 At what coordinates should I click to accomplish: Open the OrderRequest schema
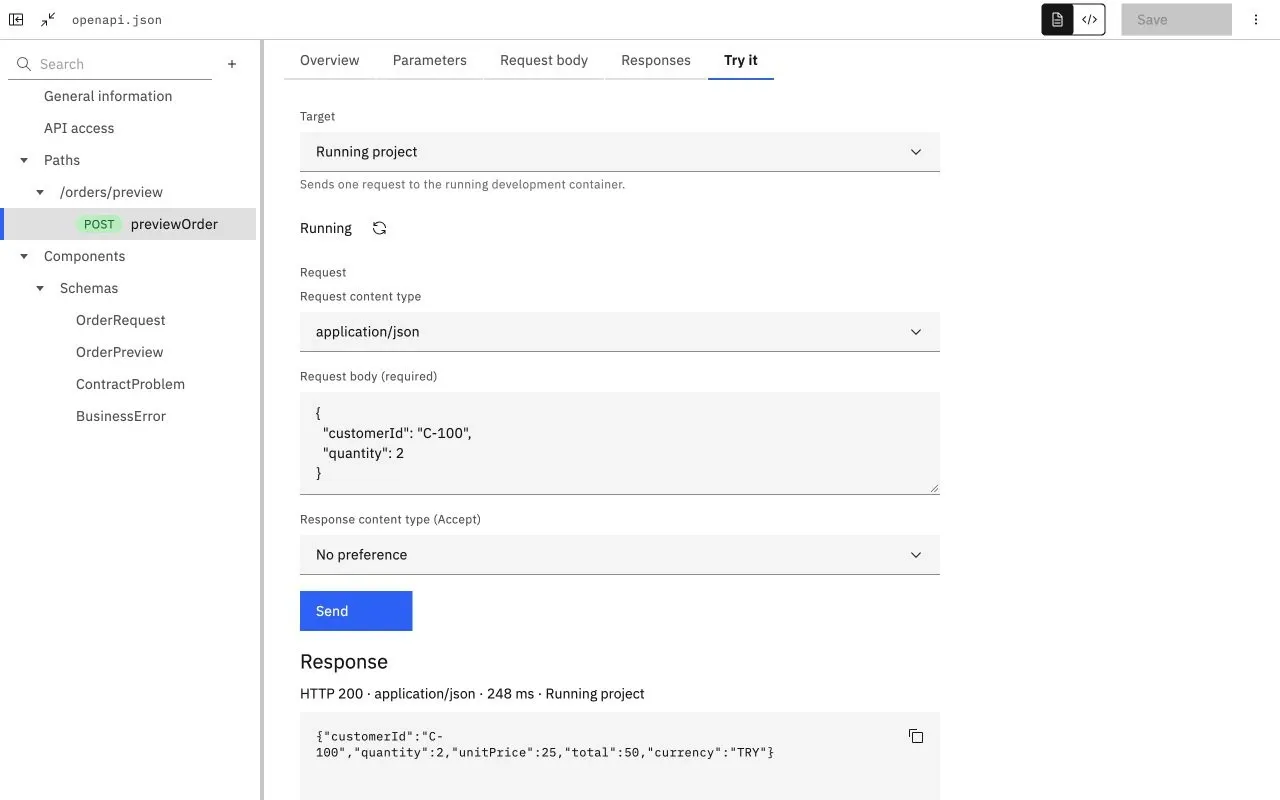click(x=121, y=320)
